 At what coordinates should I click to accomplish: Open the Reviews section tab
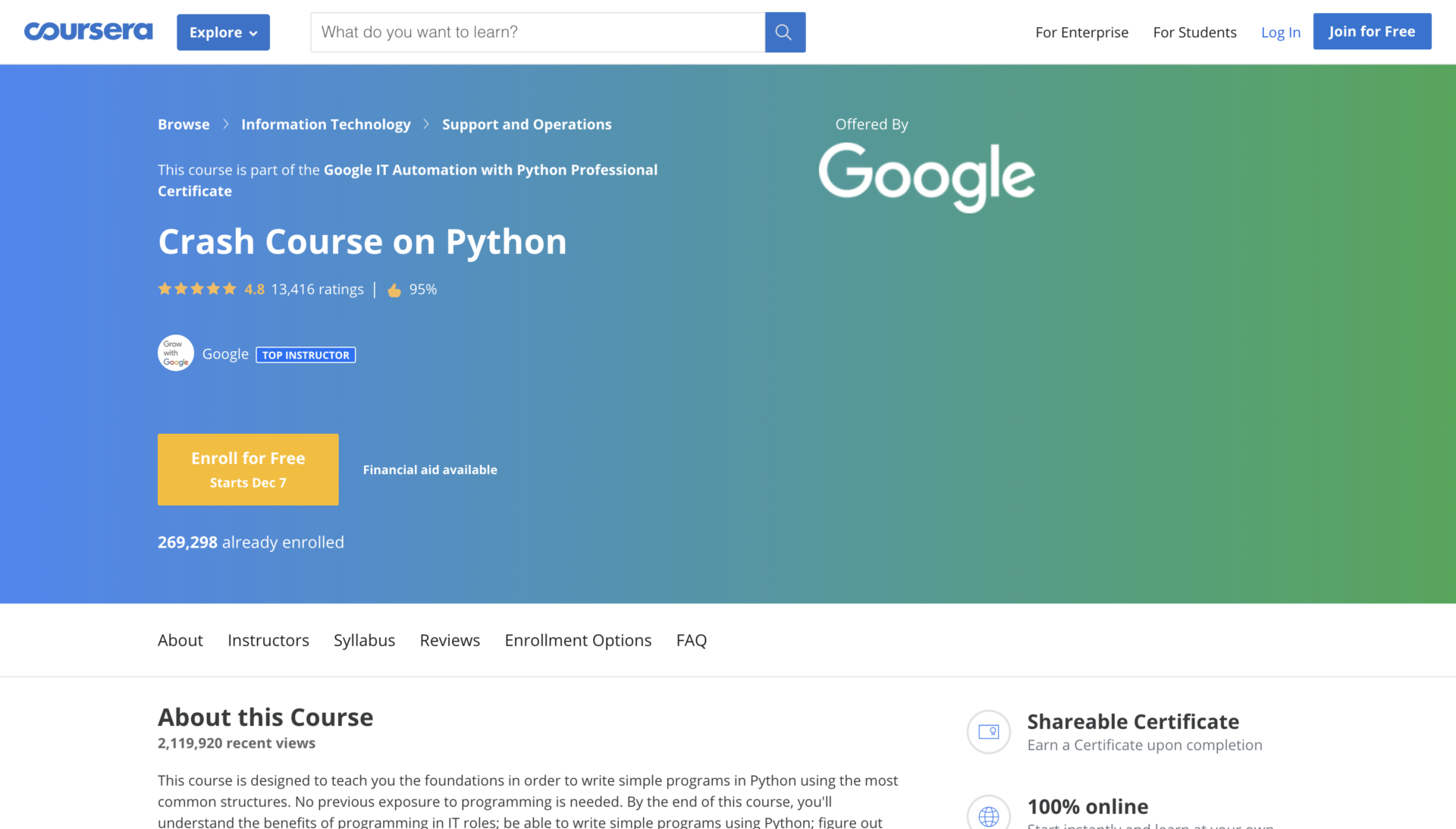click(450, 640)
